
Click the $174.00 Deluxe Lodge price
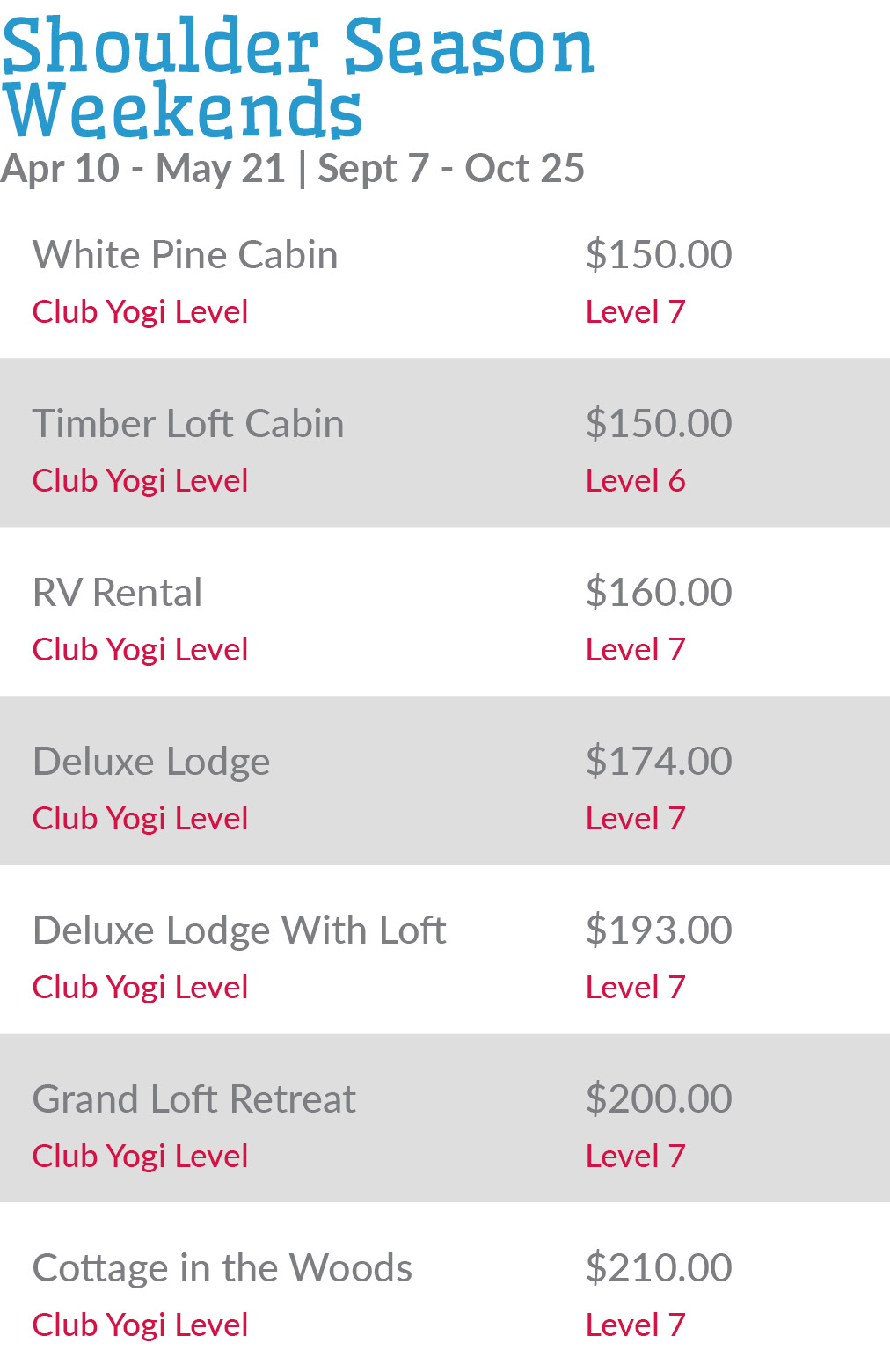pos(659,762)
